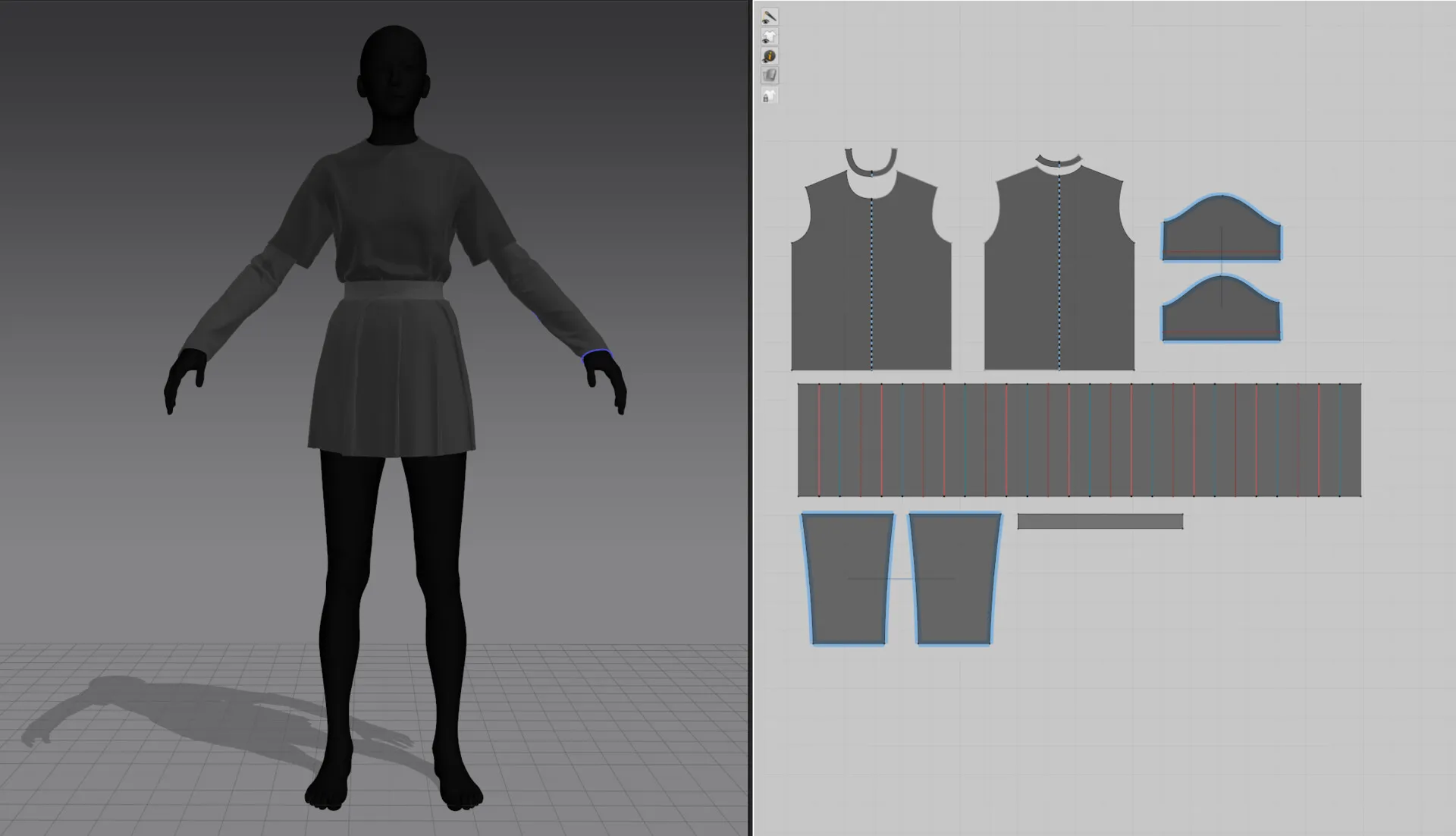Click the lock pattern icon with shirt and padlock
This screenshot has height=836, width=1456.
(769, 96)
